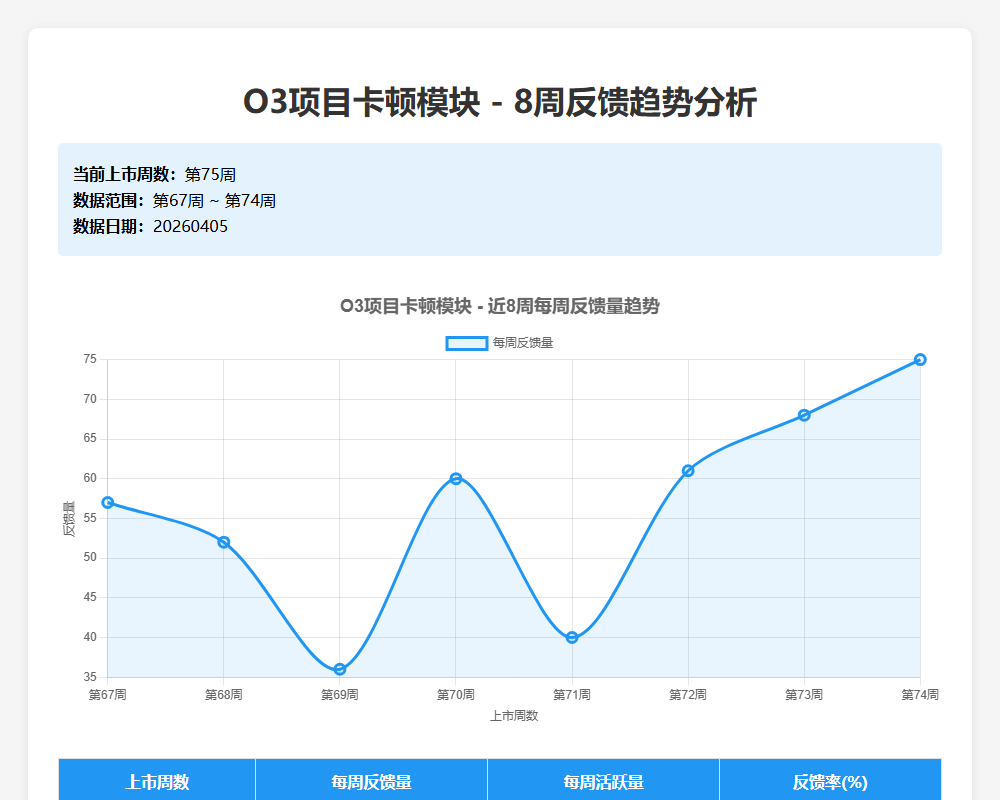Click the 第71周 data point at 40
The width and height of the screenshot is (1000, 800).
(572, 637)
